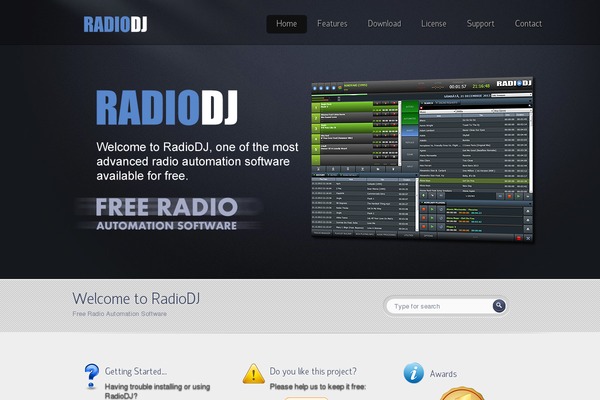Select 'Having trouble installing or using RadioDJ?' text

[x=157, y=391]
